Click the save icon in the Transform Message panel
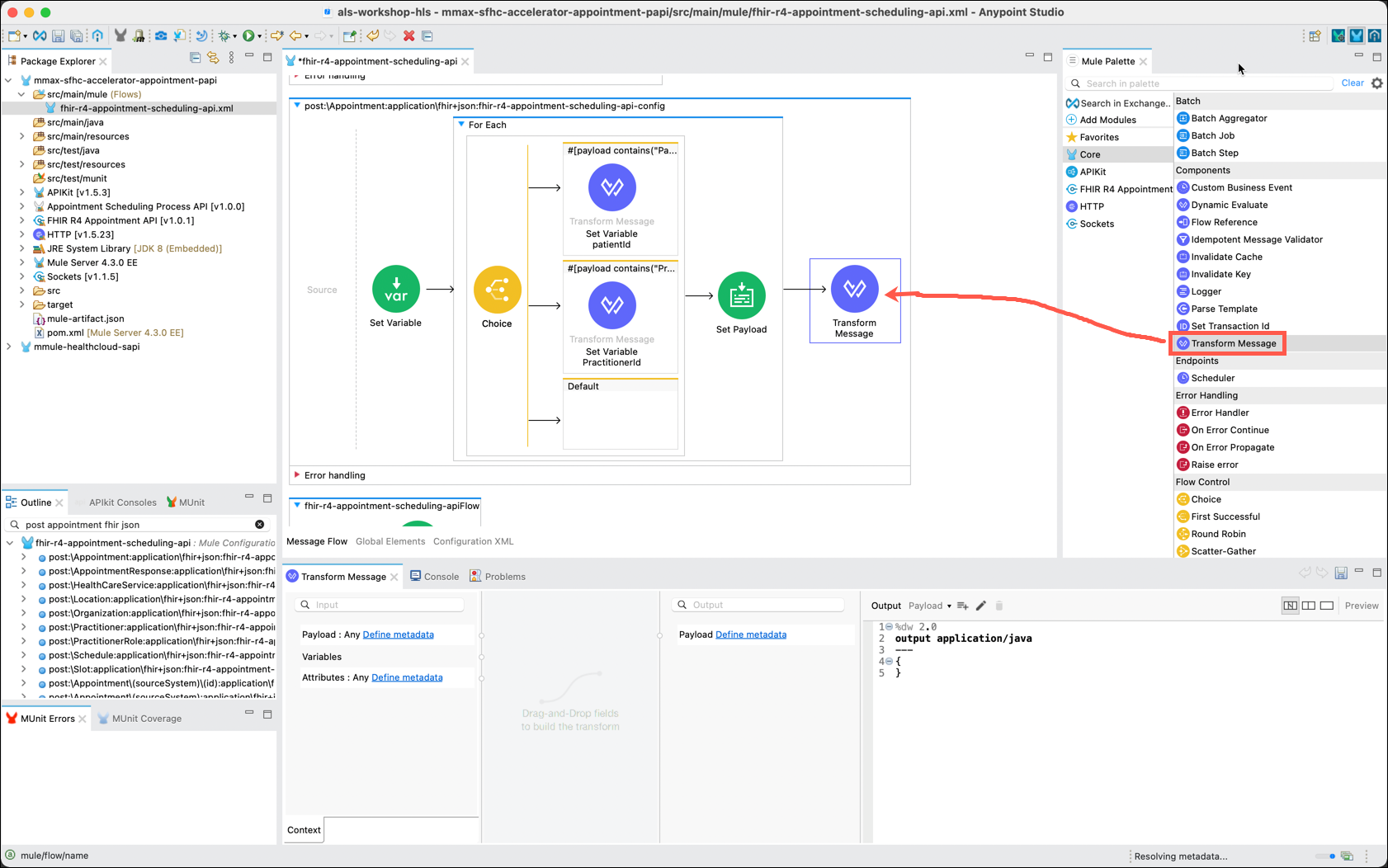 coord(1341,573)
